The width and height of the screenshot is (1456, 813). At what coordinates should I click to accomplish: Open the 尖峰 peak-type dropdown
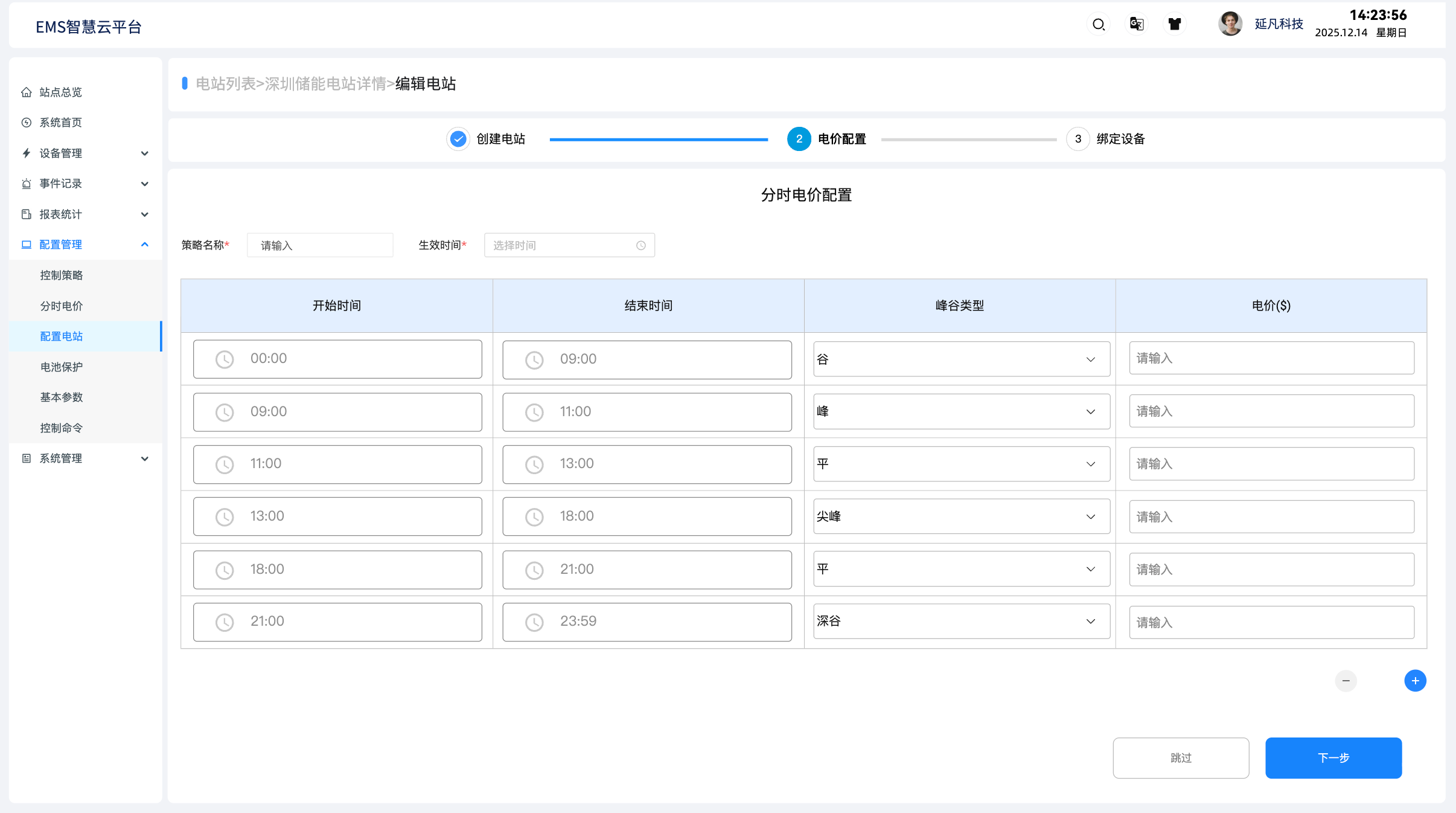[x=961, y=516]
